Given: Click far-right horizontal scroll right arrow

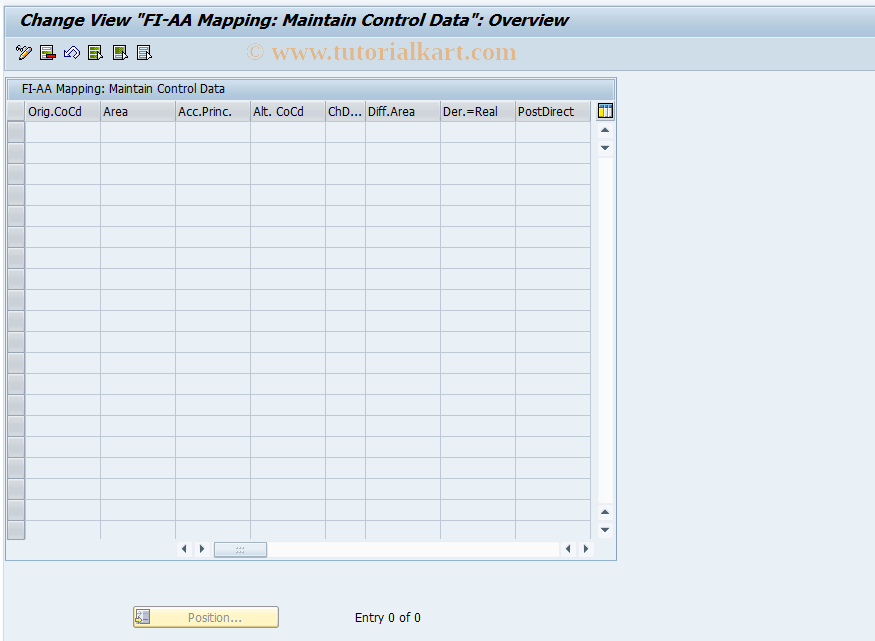Looking at the screenshot, I should tap(586, 549).
